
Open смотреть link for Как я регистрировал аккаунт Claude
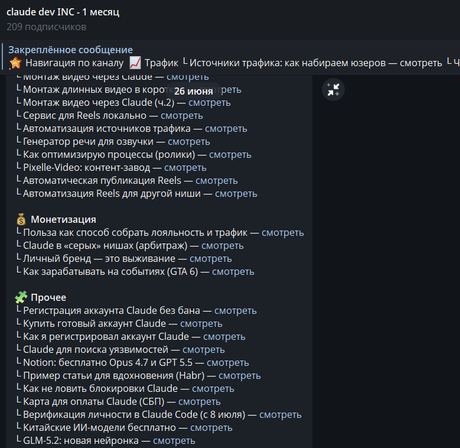(x=224, y=336)
